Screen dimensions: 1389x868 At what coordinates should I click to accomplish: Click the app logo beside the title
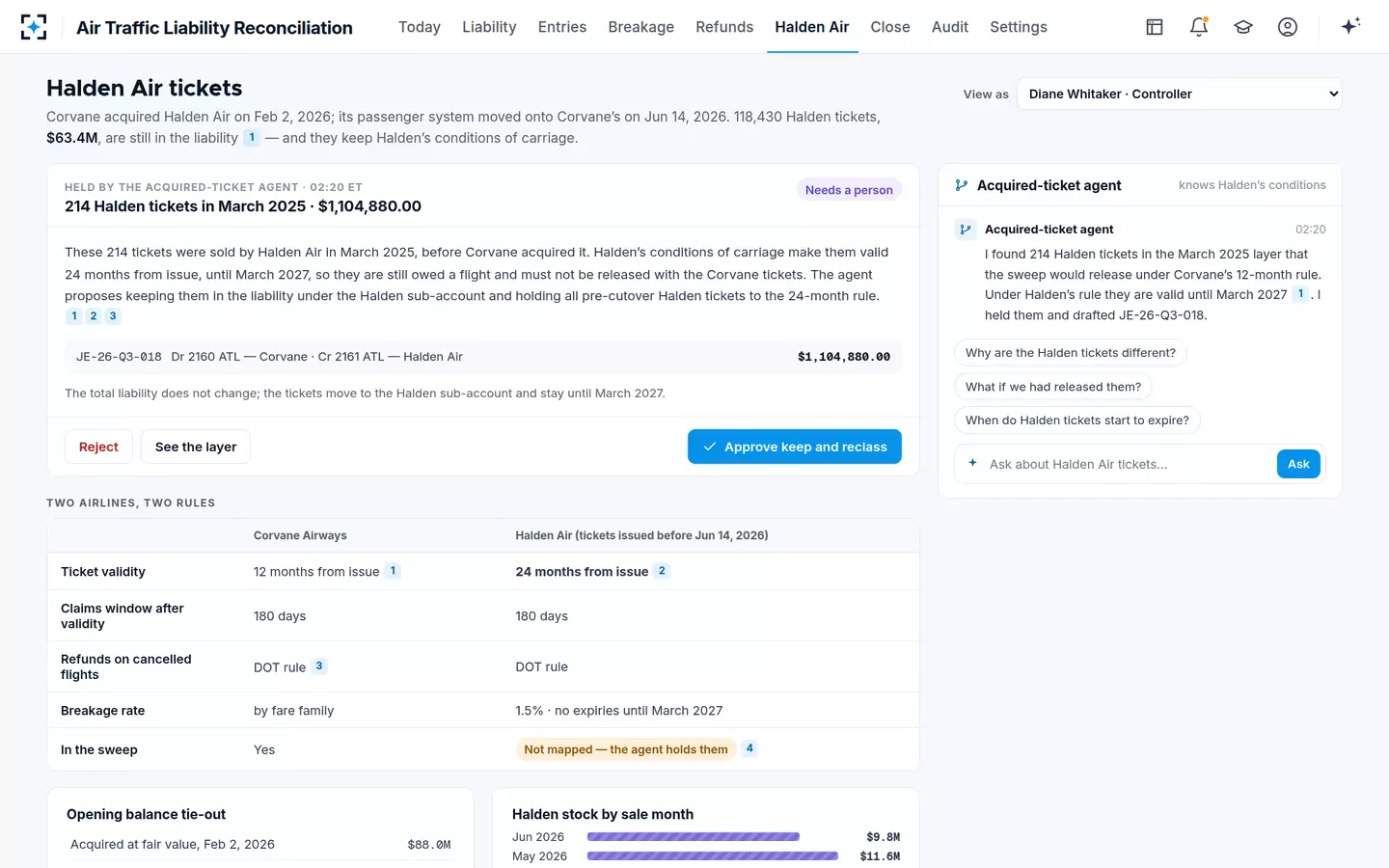tap(34, 27)
